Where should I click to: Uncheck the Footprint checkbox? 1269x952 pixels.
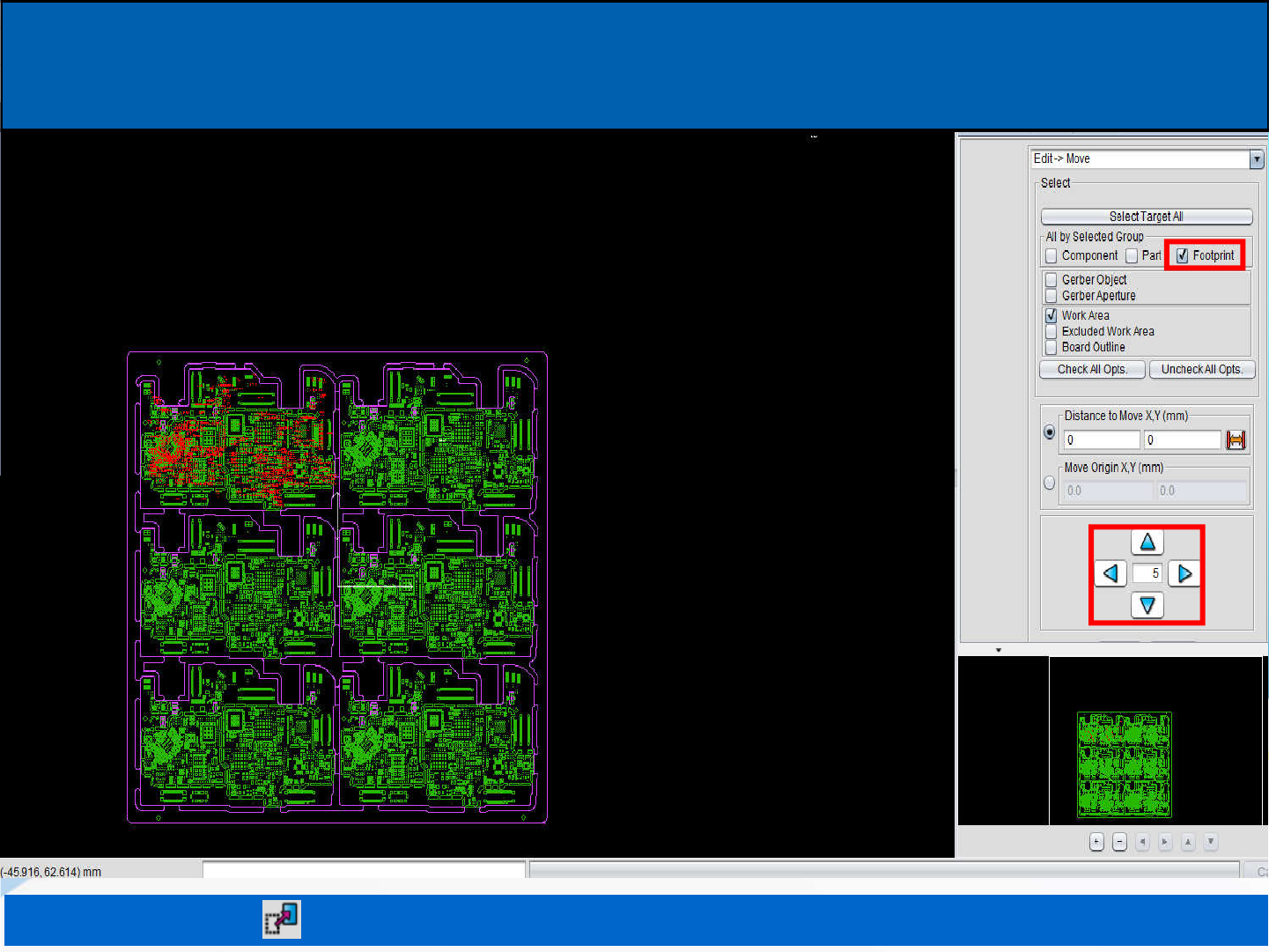[1182, 255]
